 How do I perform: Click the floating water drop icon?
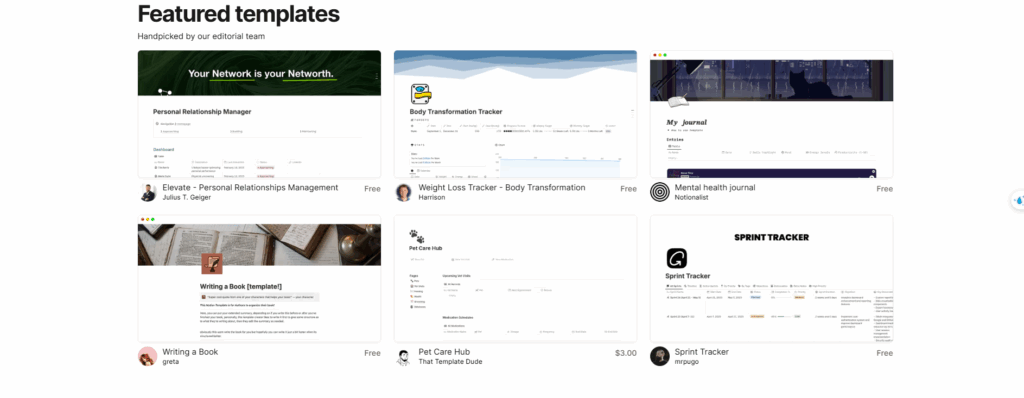1019,201
